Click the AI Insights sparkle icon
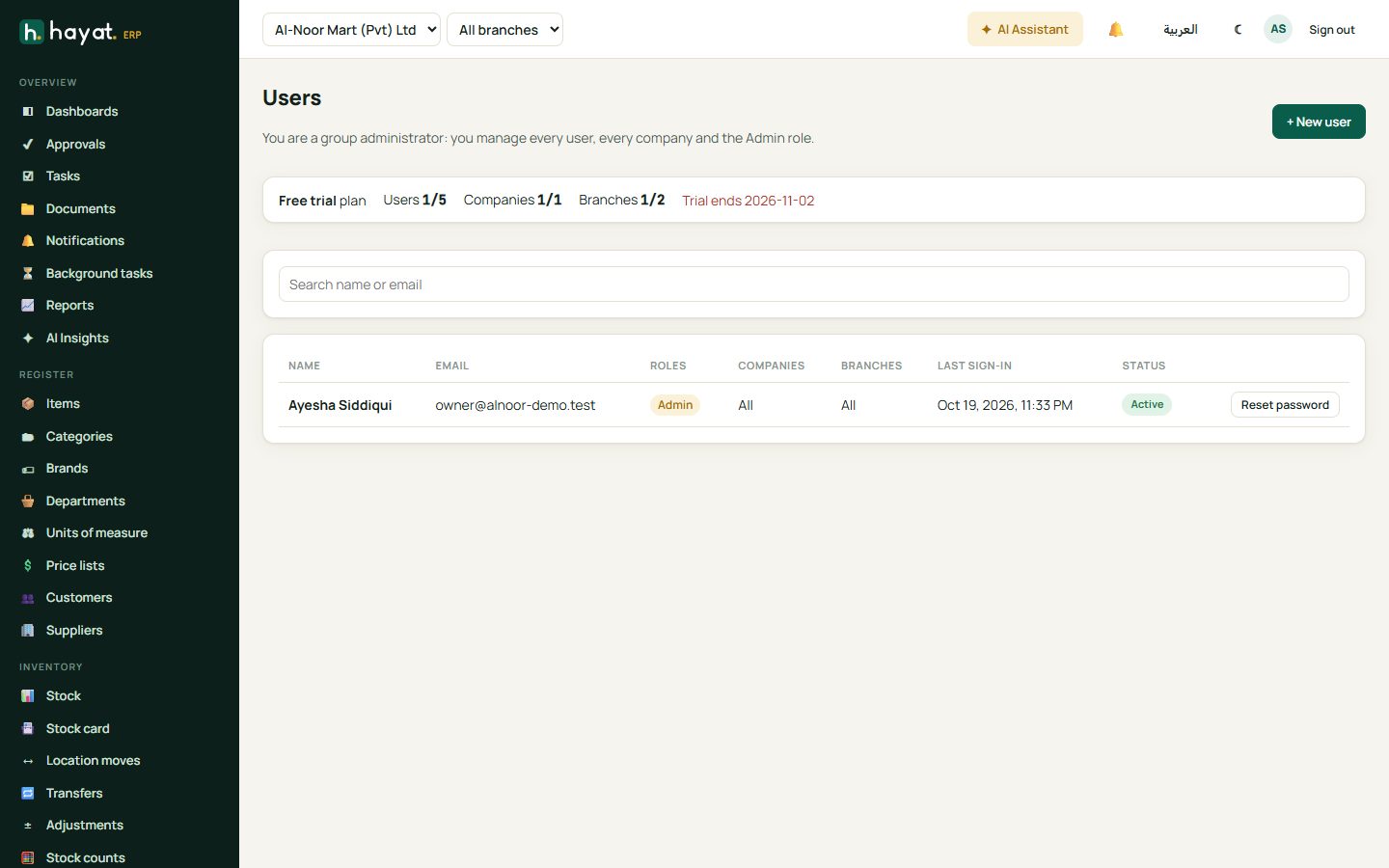Viewport: 1389px width, 868px height. (x=28, y=339)
